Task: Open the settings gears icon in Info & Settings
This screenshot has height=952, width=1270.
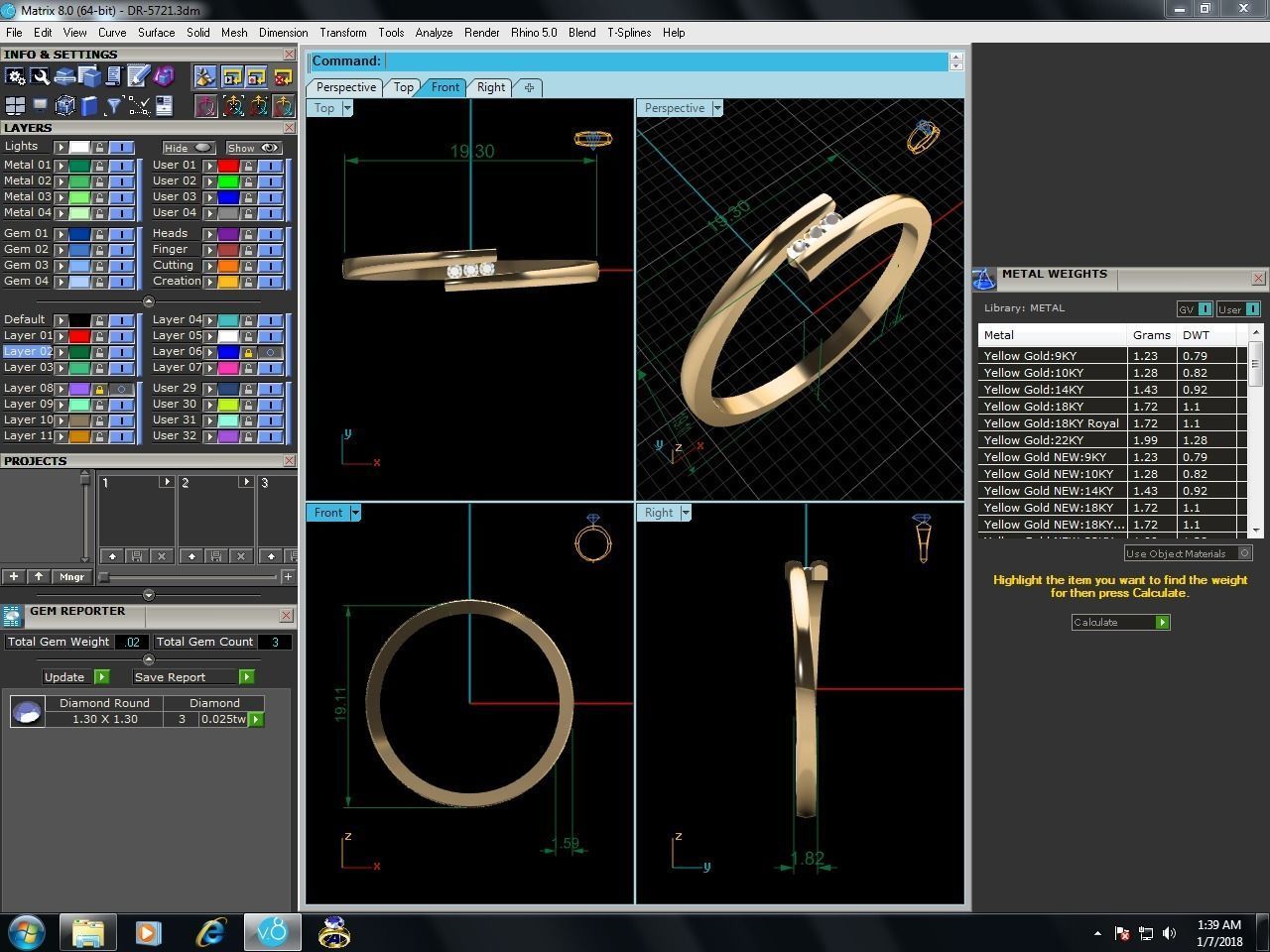Action: (15, 76)
